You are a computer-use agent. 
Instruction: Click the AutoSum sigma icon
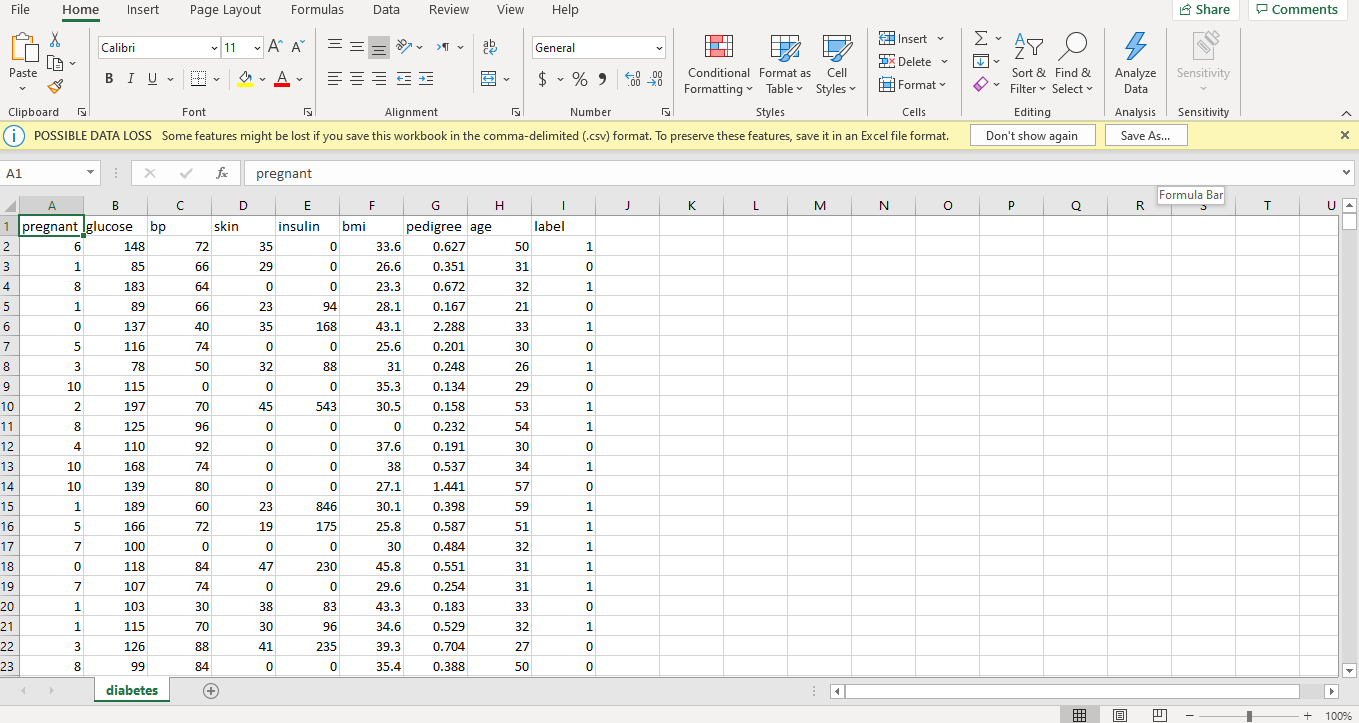[981, 39]
